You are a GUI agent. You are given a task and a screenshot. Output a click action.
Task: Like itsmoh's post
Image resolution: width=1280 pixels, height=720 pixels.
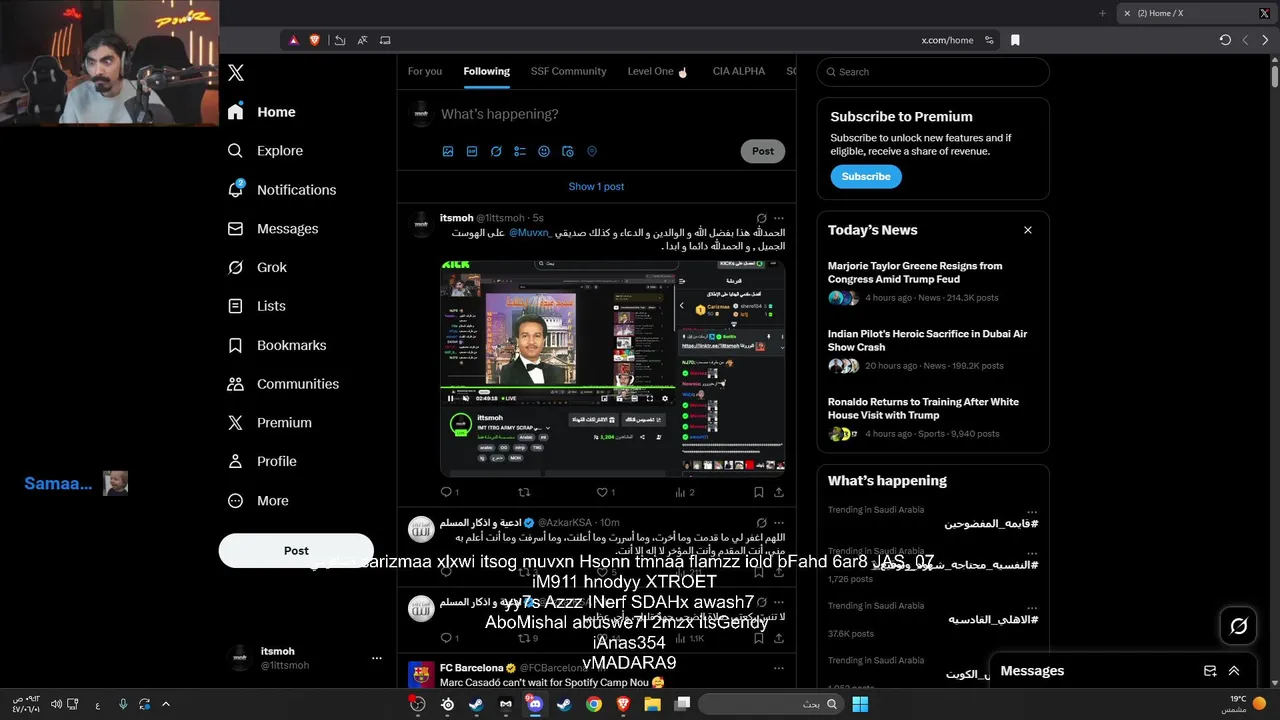point(602,492)
